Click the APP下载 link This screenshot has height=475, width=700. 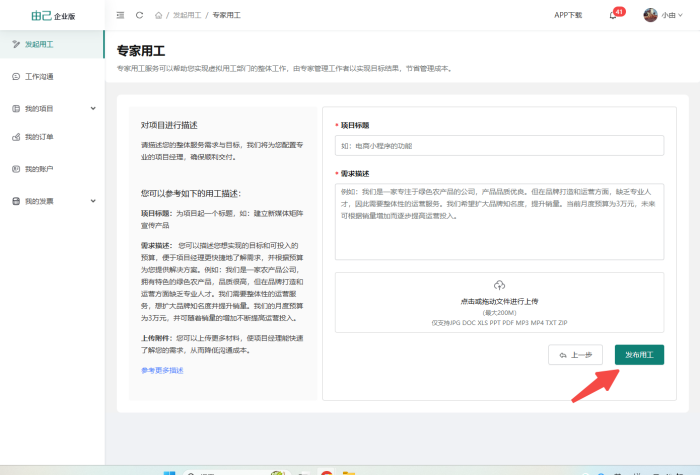click(x=568, y=15)
